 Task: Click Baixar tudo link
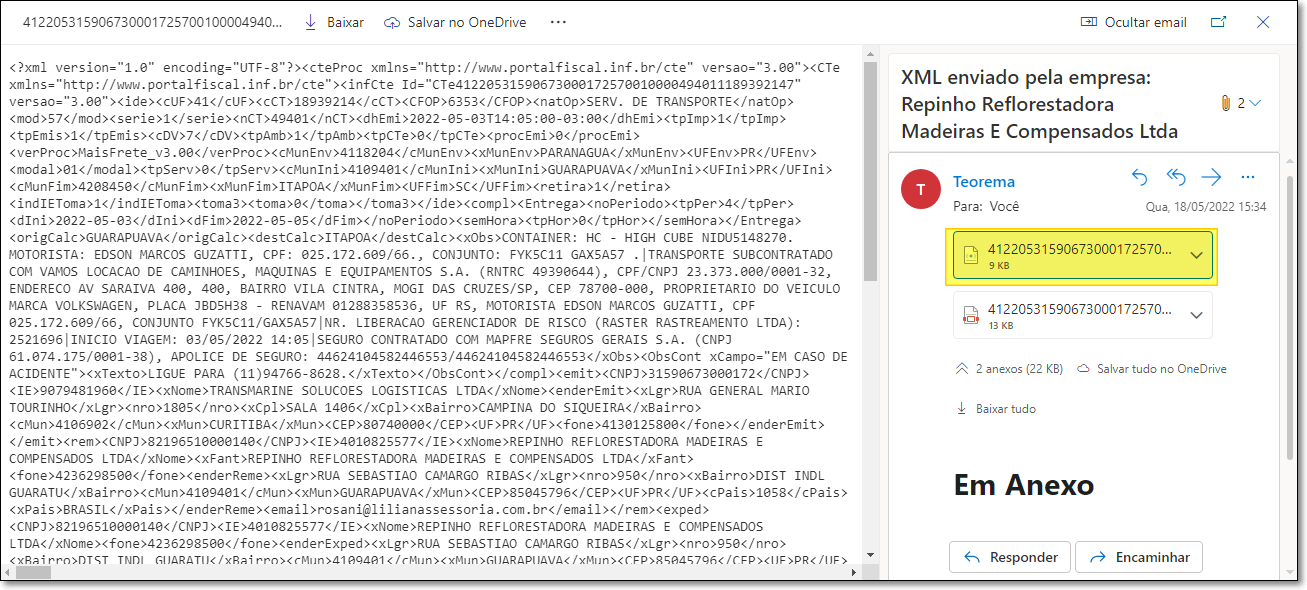tap(996, 409)
